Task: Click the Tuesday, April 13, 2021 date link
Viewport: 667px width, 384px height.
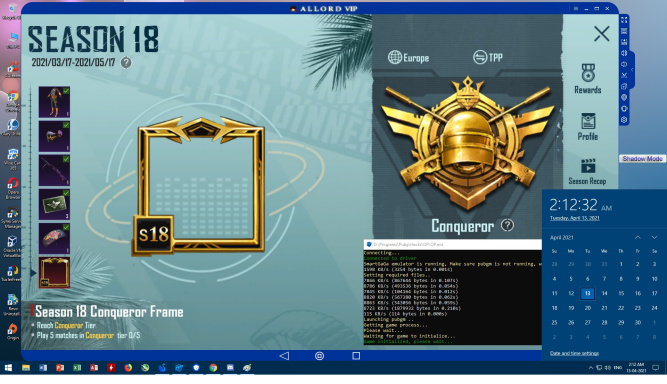Action: (575, 218)
